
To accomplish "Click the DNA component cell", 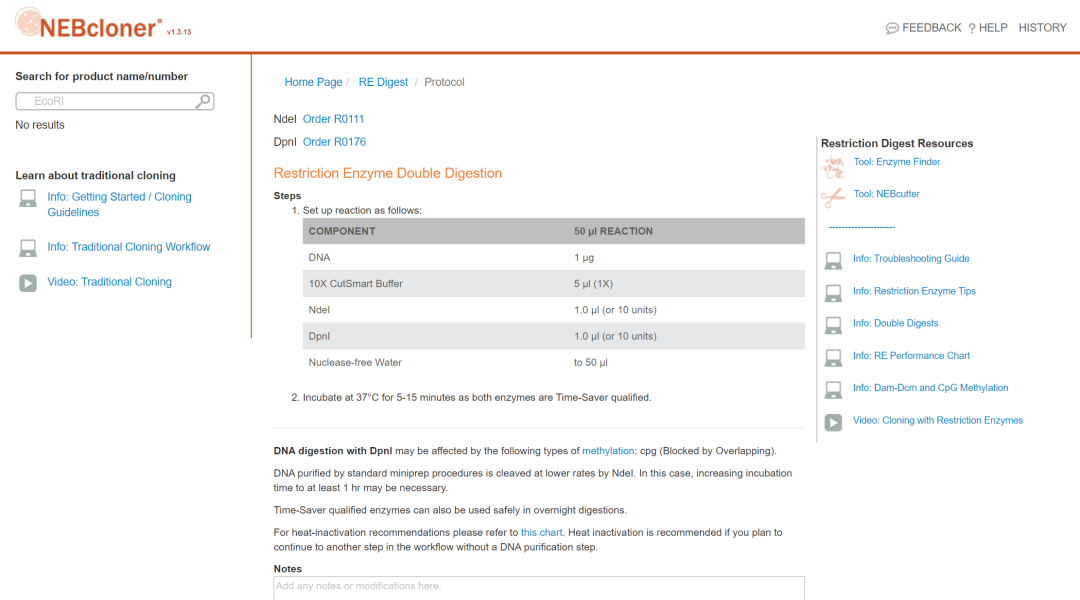I will pos(319,258).
